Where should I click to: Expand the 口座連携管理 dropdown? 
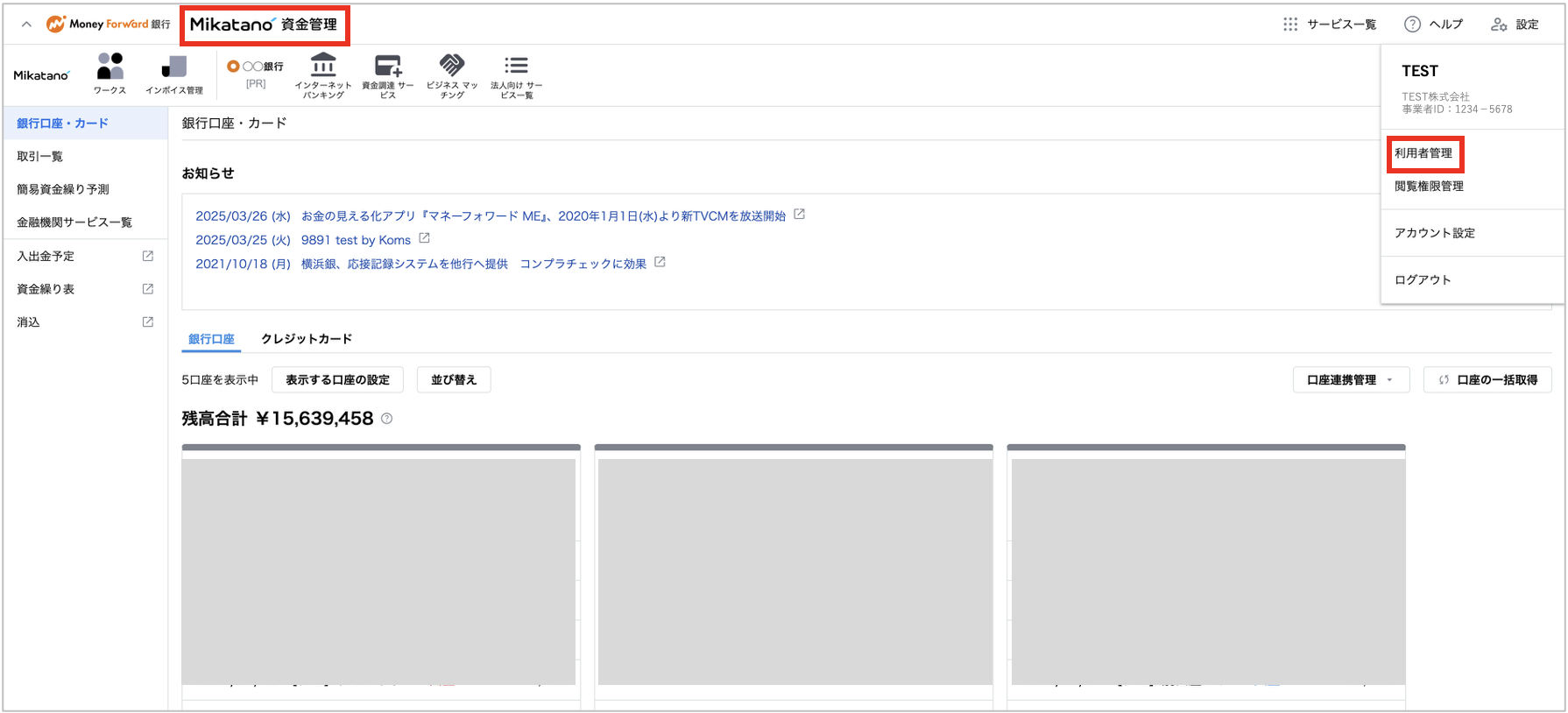[1351, 380]
